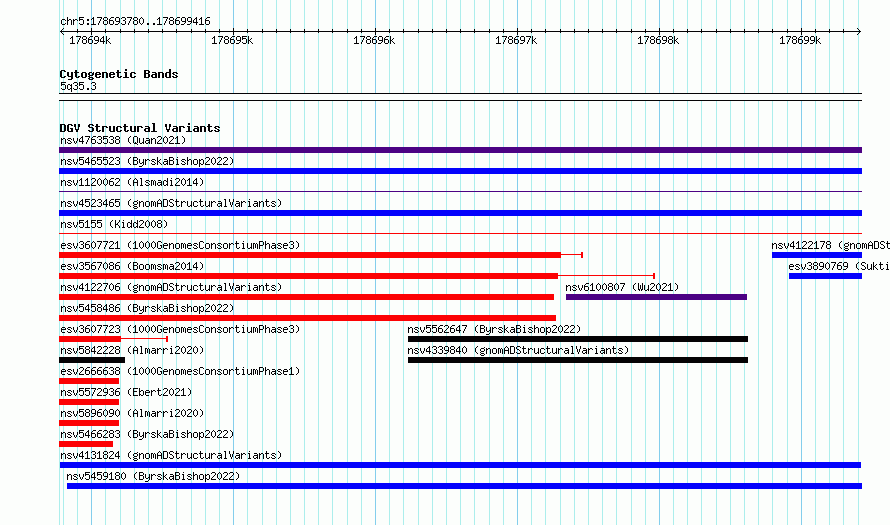Open nsv1120062 (Alsmadi2014) variant label
The width and height of the screenshot is (890, 525).
pos(132,182)
